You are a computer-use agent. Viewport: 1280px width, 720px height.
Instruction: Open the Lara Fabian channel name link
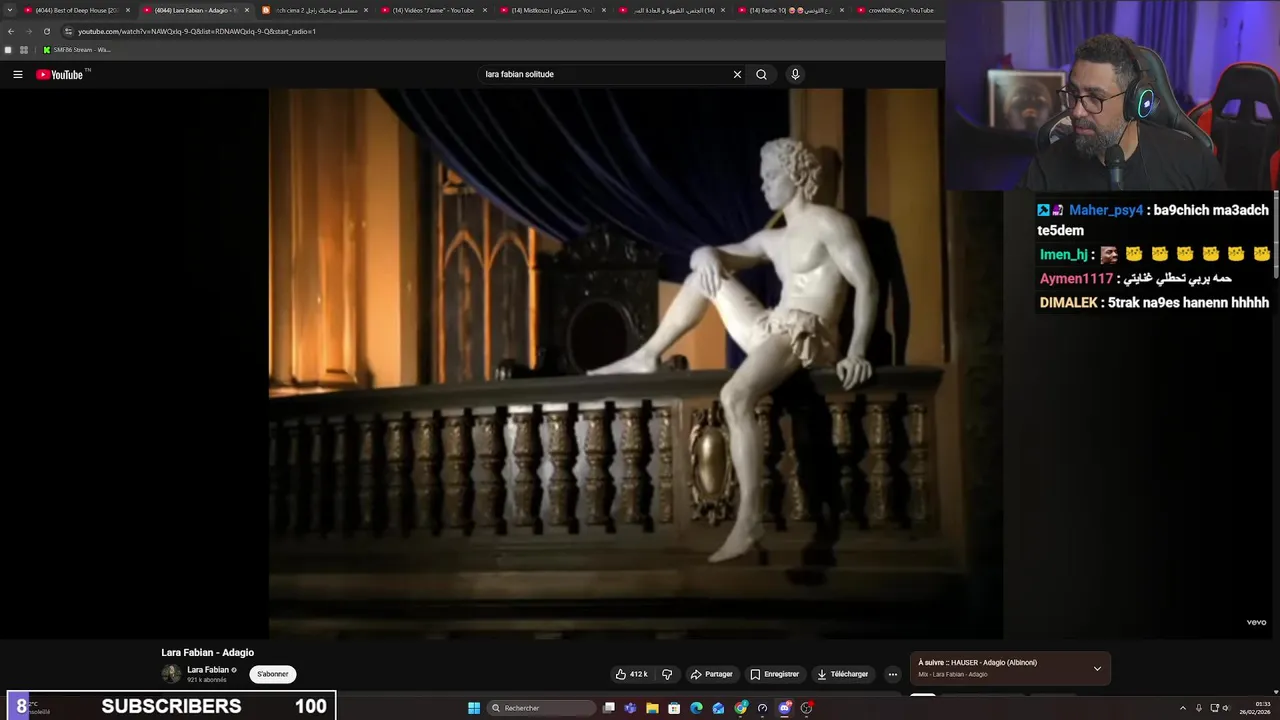[208, 670]
